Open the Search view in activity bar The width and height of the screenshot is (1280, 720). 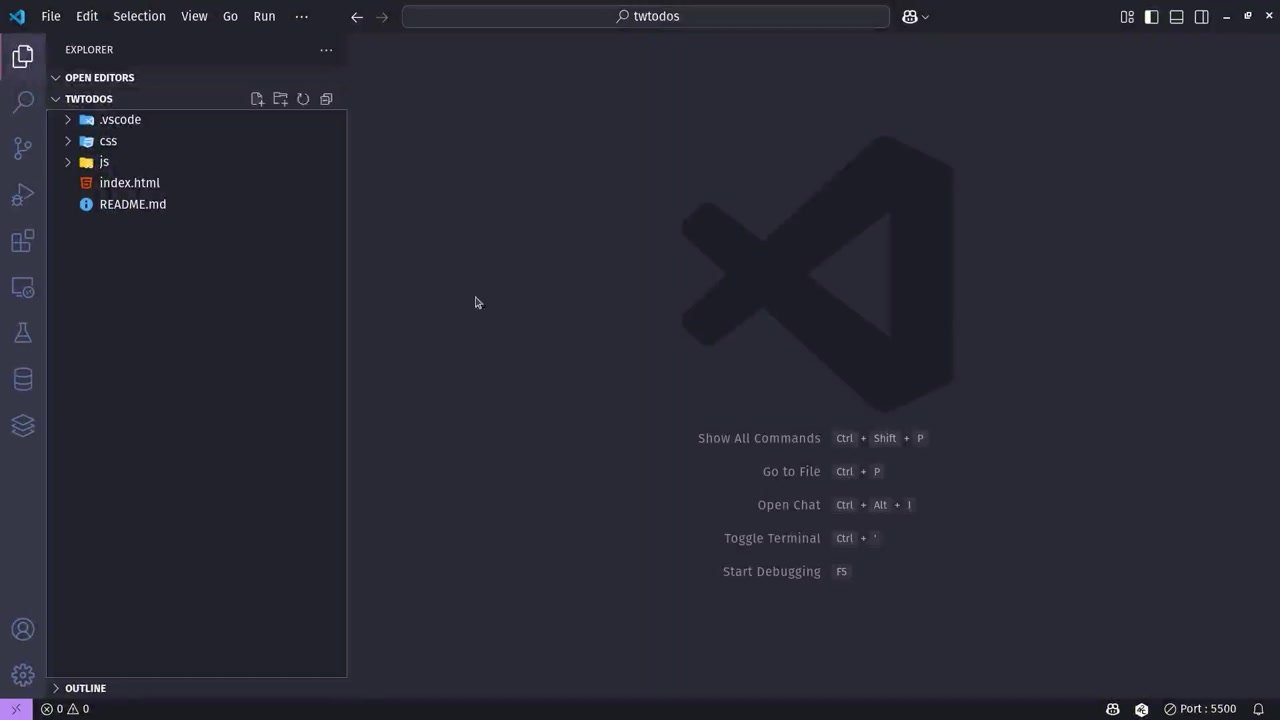(23, 102)
